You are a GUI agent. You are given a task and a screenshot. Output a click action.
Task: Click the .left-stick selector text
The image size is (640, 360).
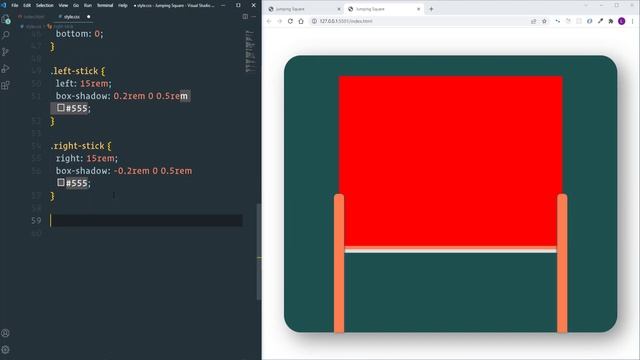tap(75, 71)
